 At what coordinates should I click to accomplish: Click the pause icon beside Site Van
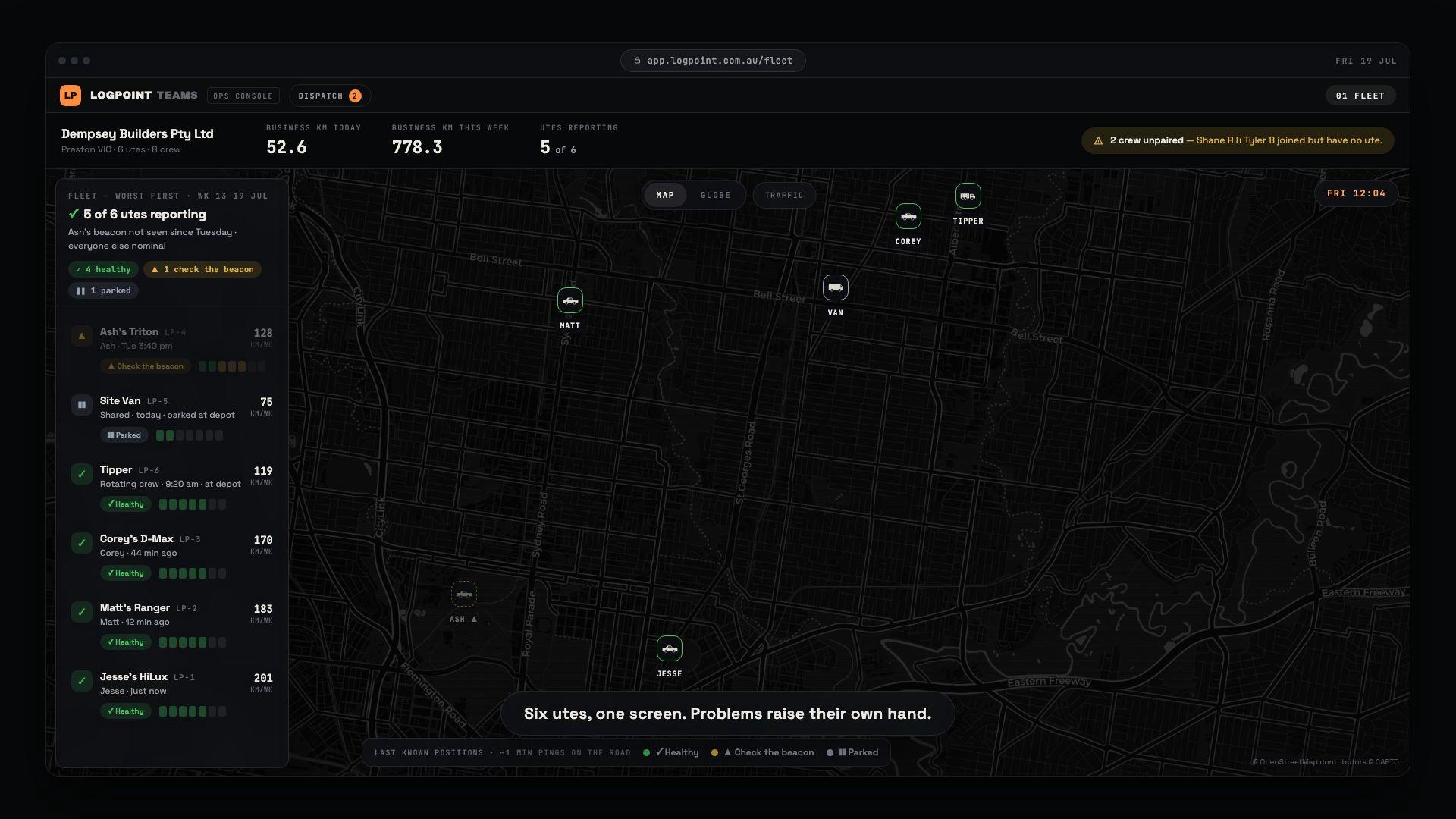click(x=82, y=405)
